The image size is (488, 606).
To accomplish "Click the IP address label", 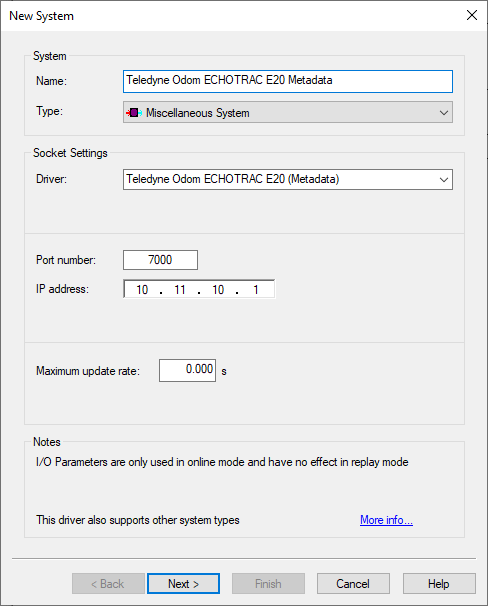I will pyautogui.click(x=62, y=289).
